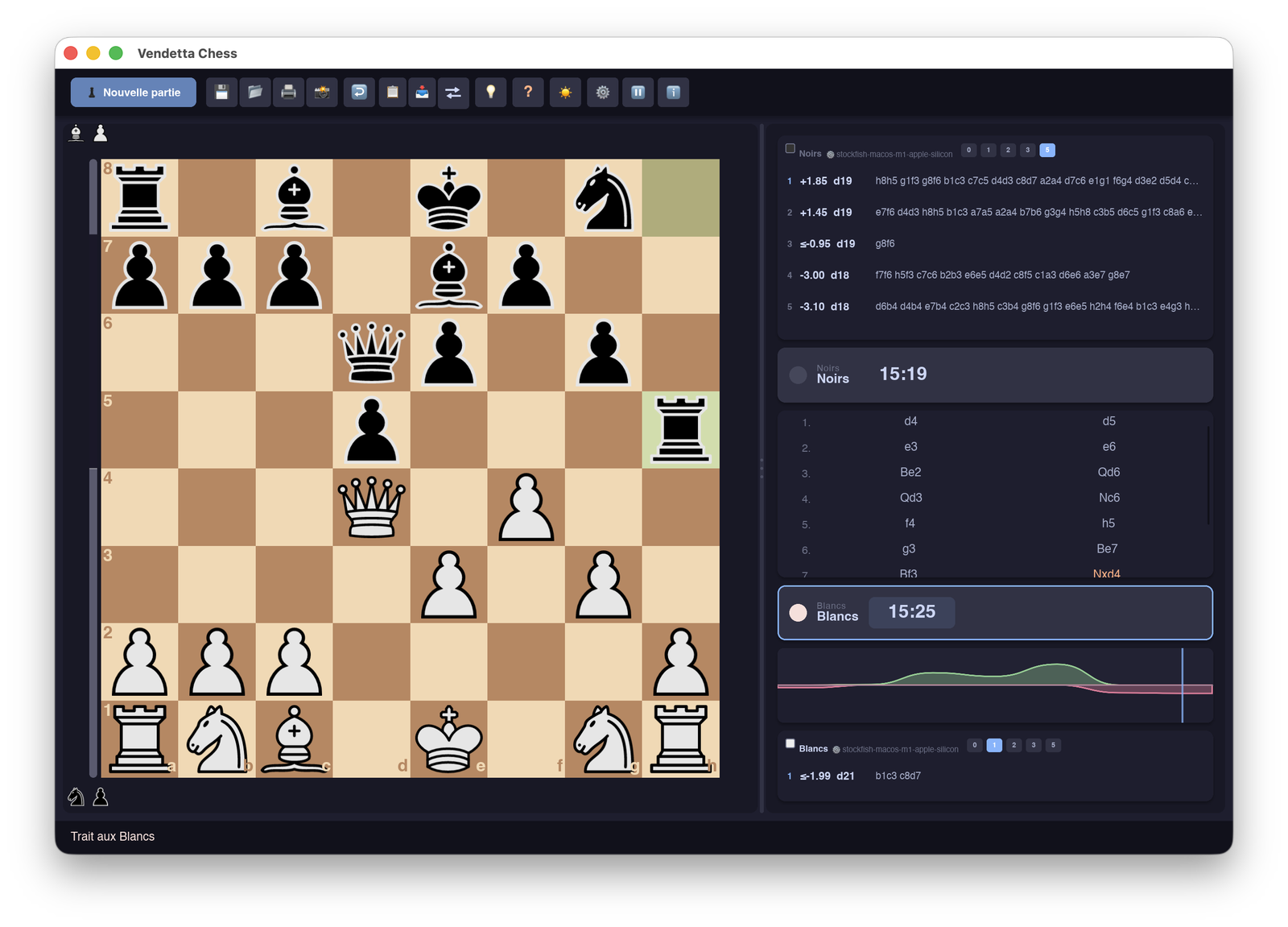
Task: Click the floppy disk save icon
Action: (221, 93)
